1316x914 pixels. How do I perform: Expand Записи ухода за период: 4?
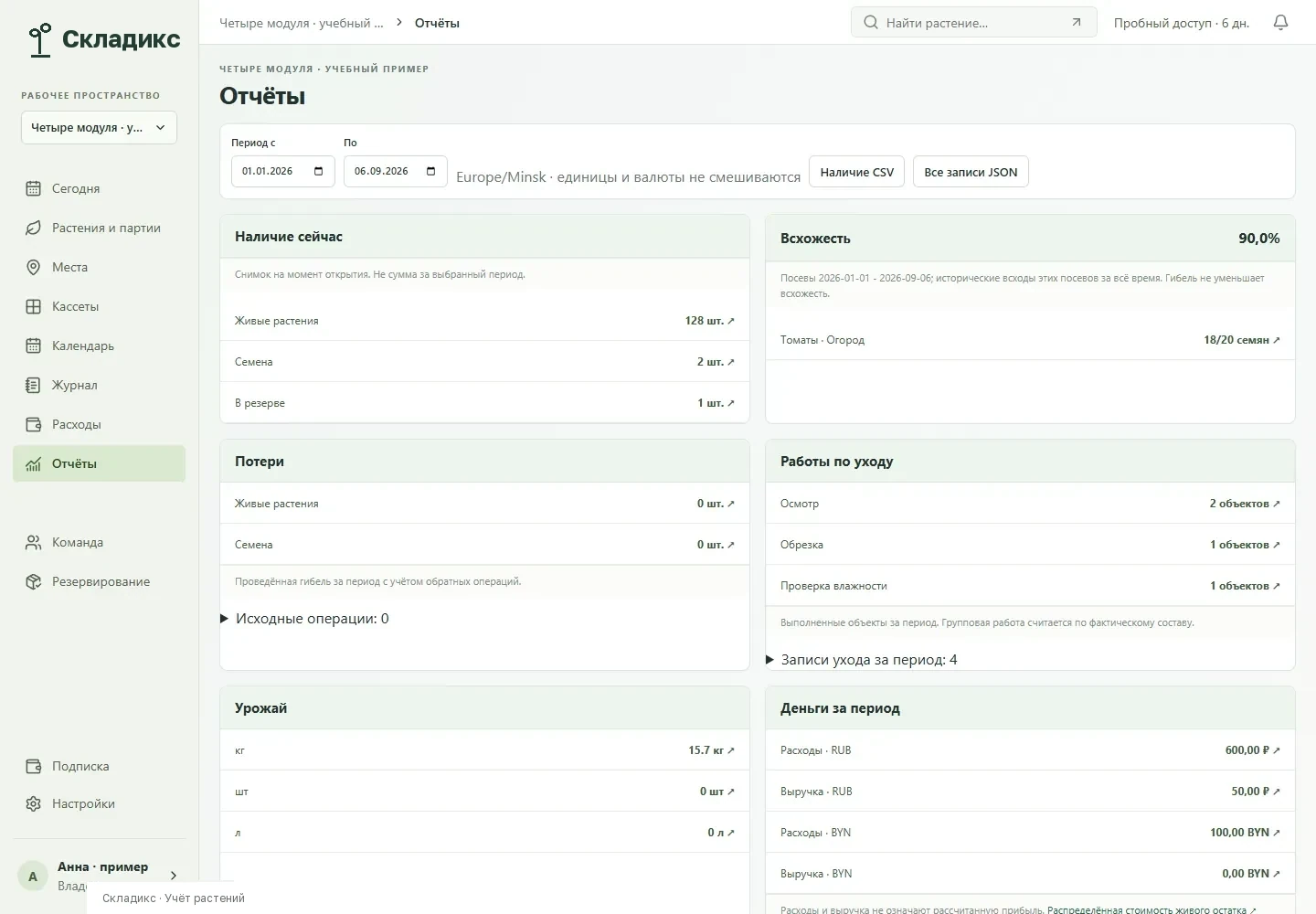tap(862, 660)
